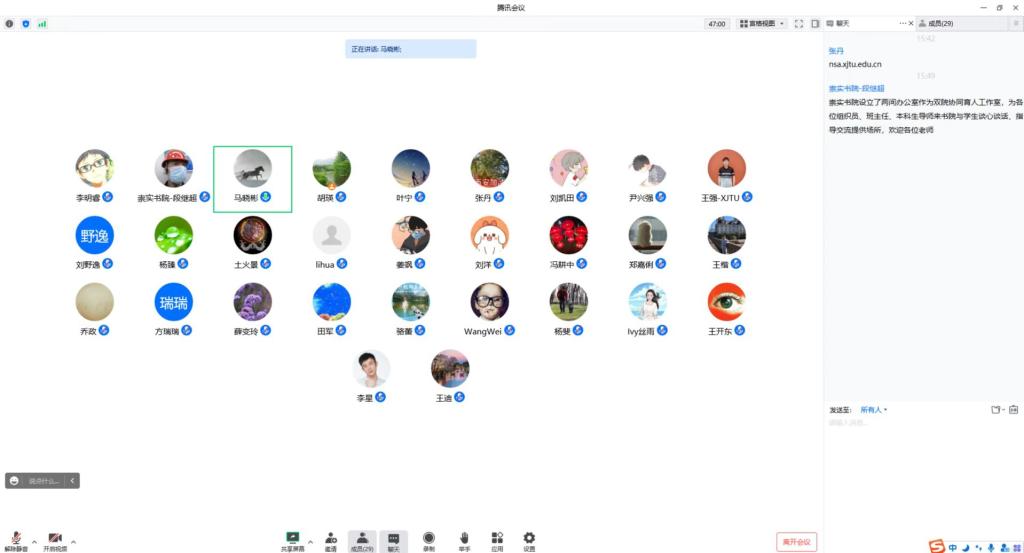The width and height of the screenshot is (1024, 553).
Task: Click the fullscreen icon in top bar
Action: (x=800, y=23)
